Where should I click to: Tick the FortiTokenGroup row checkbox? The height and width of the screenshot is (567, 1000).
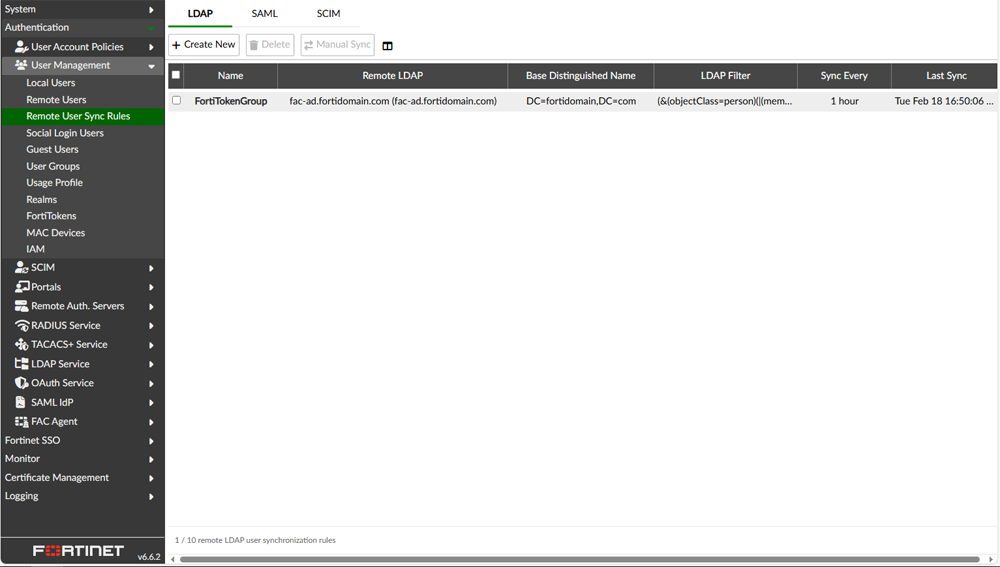coord(176,101)
